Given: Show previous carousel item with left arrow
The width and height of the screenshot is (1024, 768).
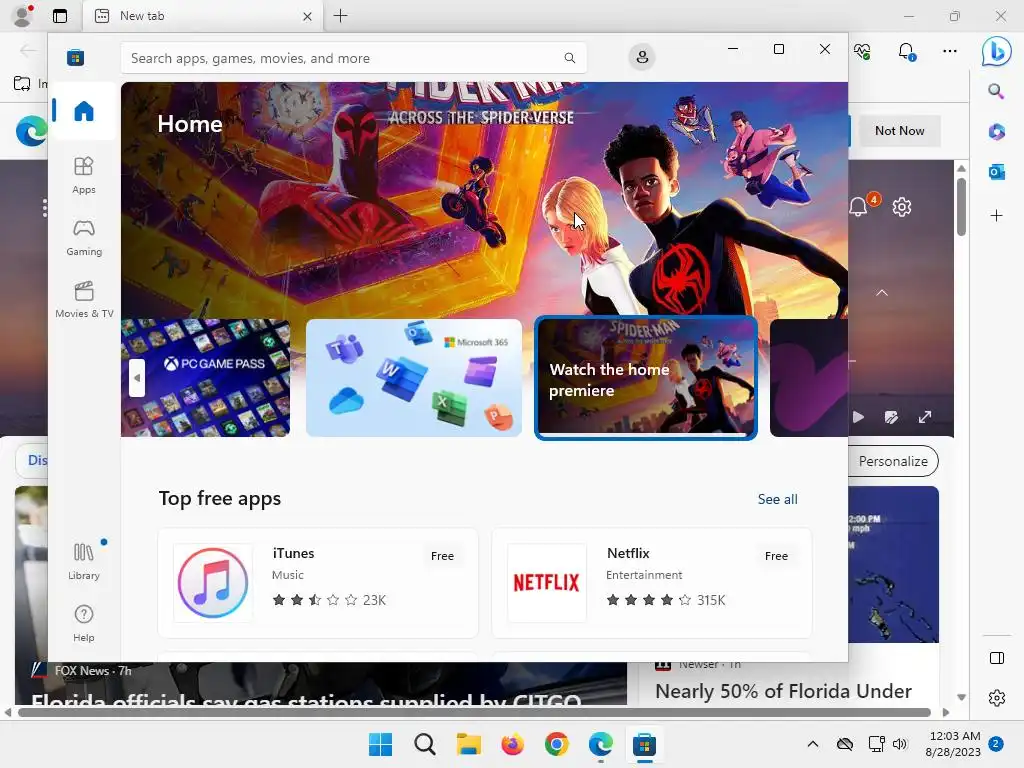Looking at the screenshot, I should tap(136, 377).
